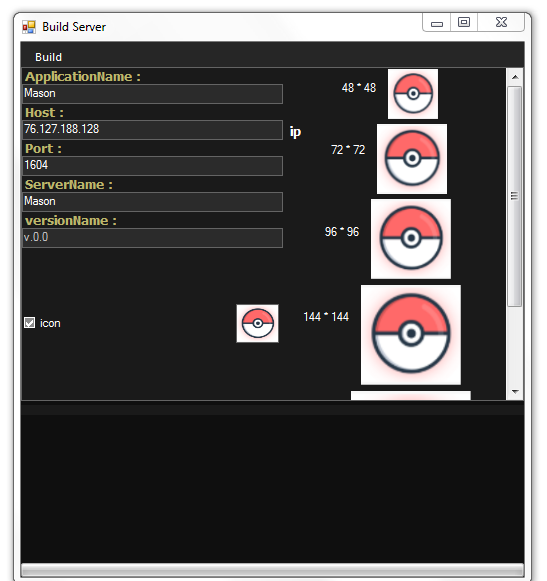Click the versionName field showing v.0.0

pyautogui.click(x=152, y=238)
